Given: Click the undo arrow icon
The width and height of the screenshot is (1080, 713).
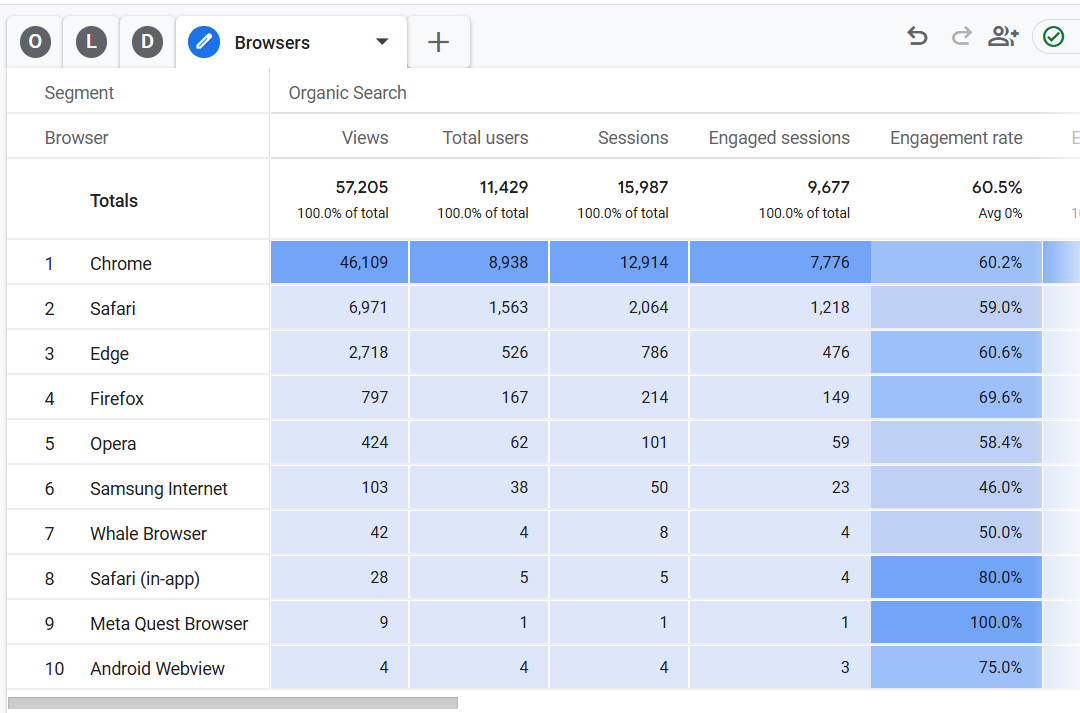Looking at the screenshot, I should 917,37.
